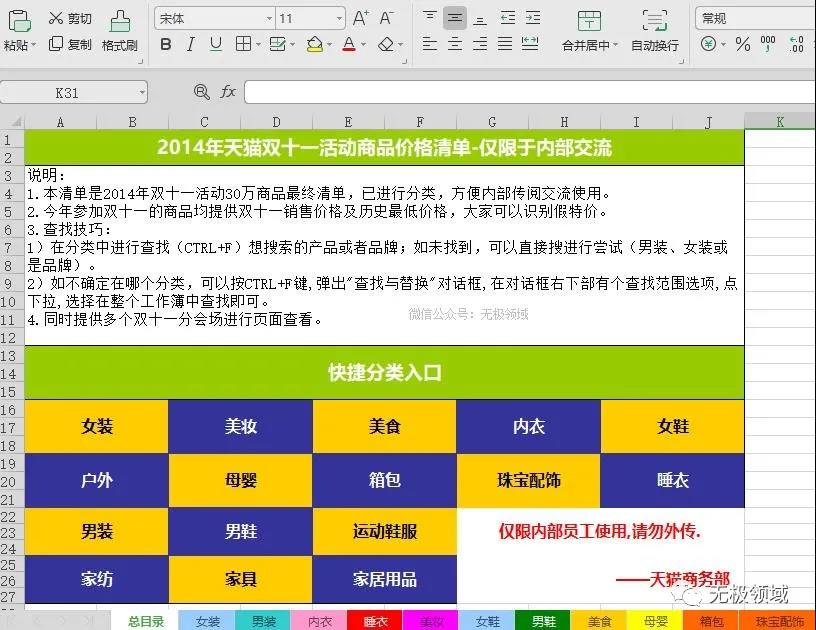Click the Format Painter (格式刷) icon
Image resolution: width=816 pixels, height=630 pixels.
click(120, 21)
